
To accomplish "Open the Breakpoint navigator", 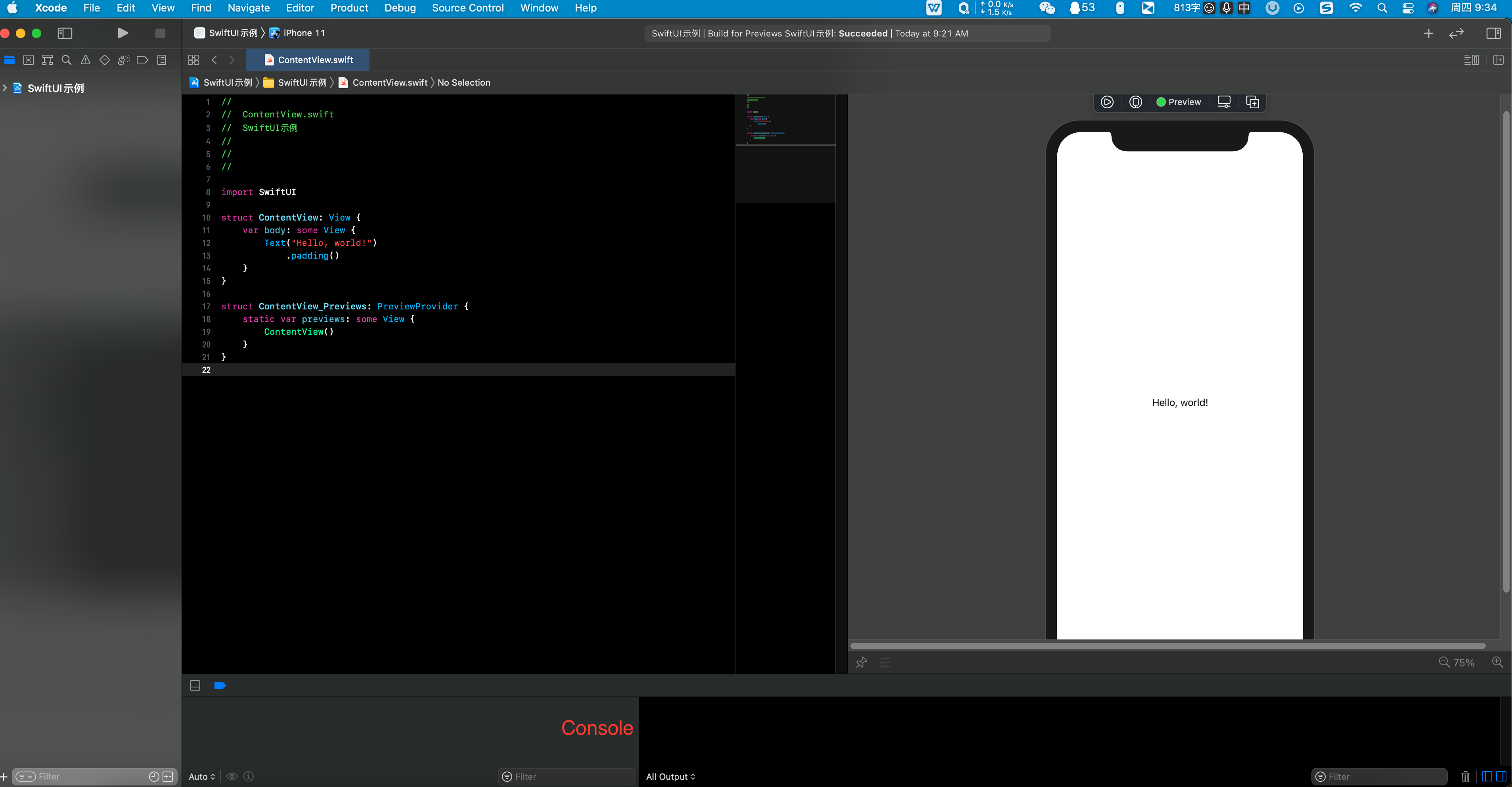I will click(142, 60).
